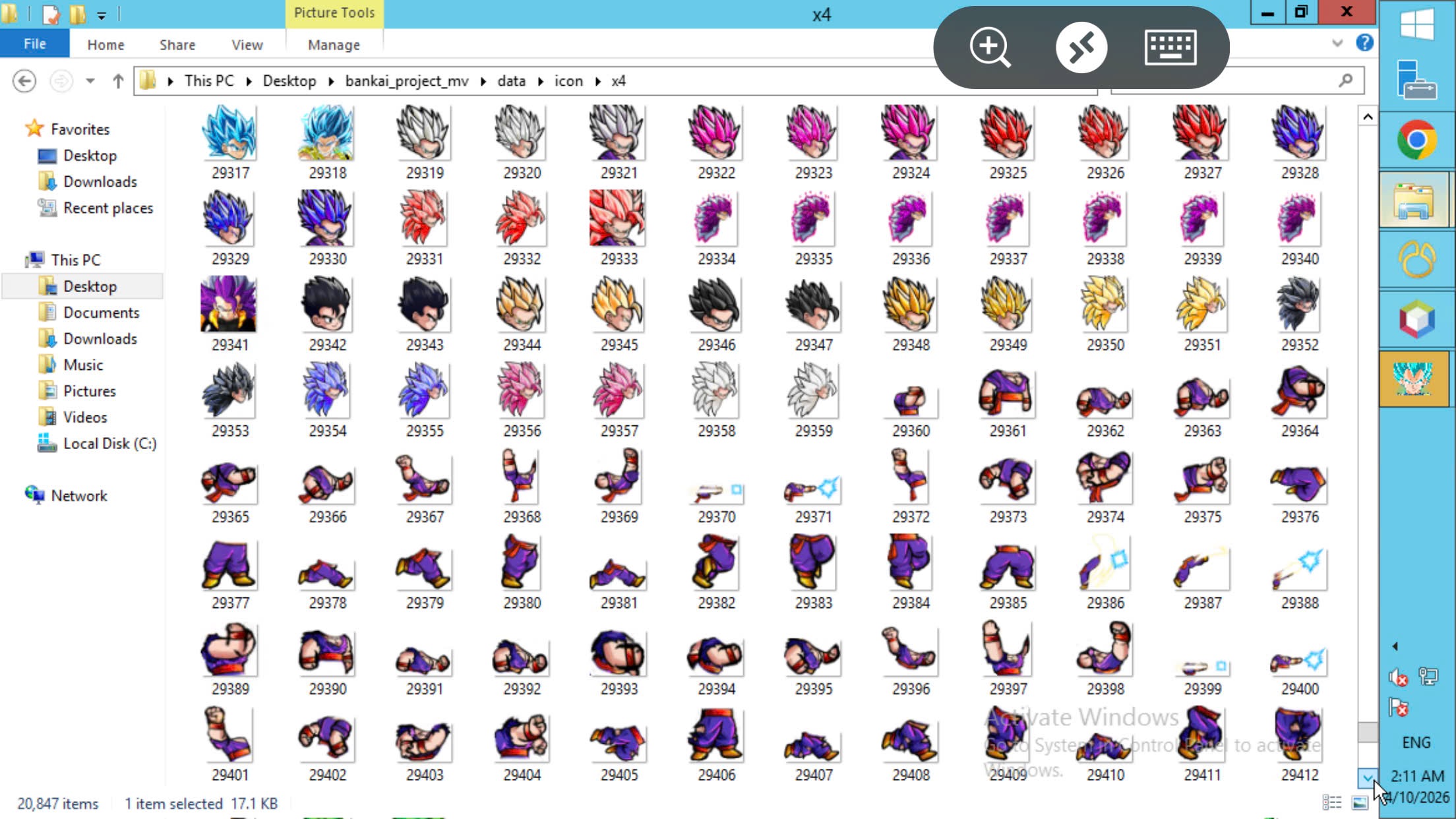Go up one folder level arrow
The image size is (1456, 819).
tap(118, 81)
